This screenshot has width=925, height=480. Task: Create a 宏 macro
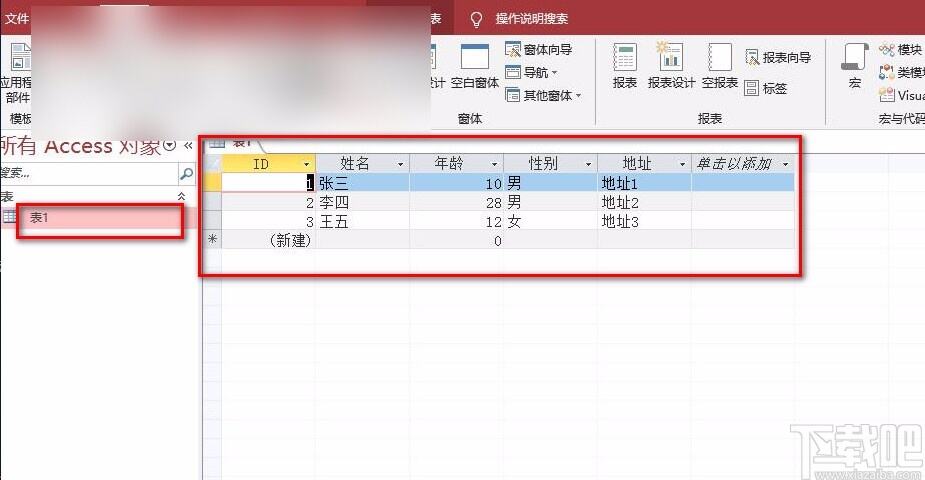(x=855, y=66)
